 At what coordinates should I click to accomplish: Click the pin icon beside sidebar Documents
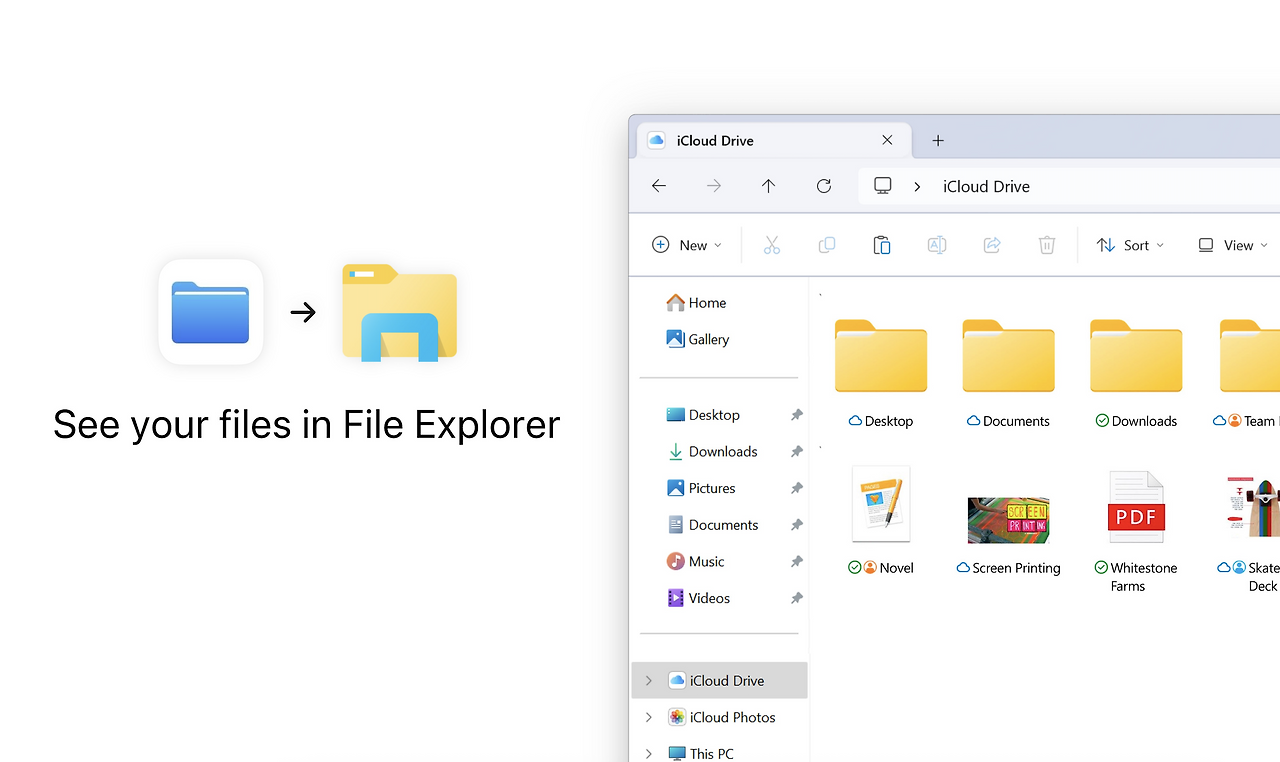tap(797, 525)
